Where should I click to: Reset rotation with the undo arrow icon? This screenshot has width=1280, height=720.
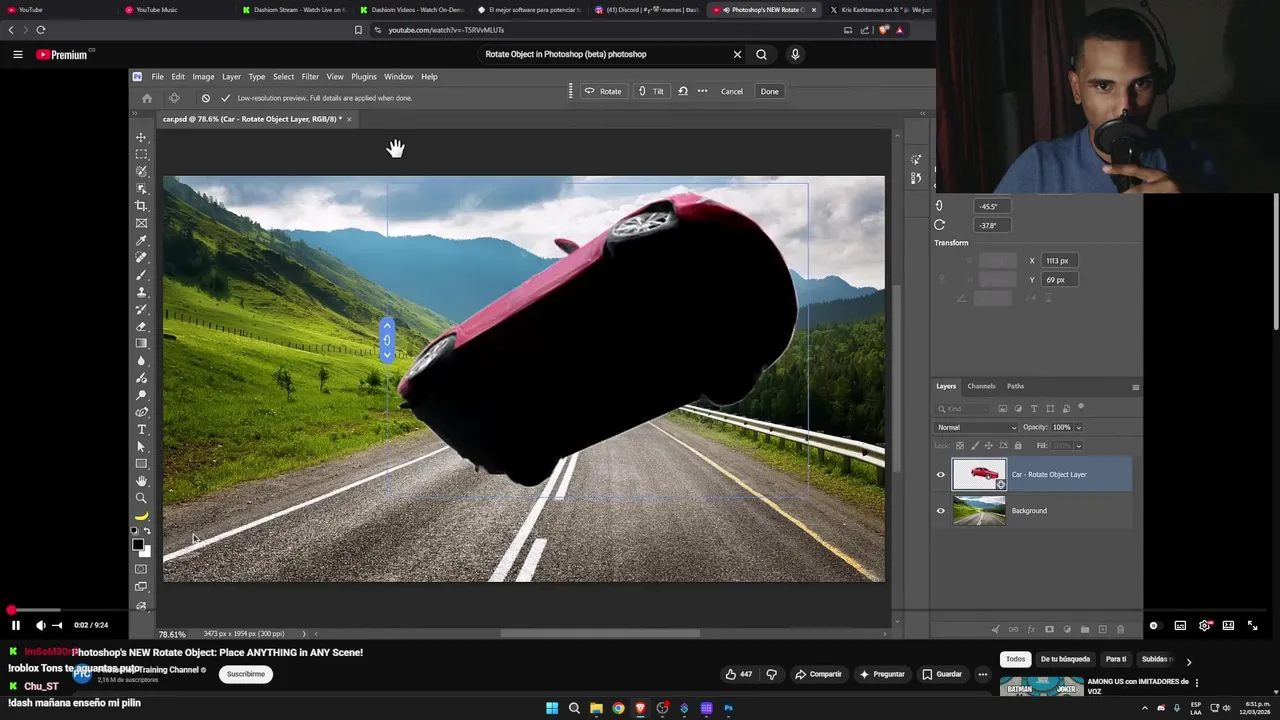pos(683,91)
